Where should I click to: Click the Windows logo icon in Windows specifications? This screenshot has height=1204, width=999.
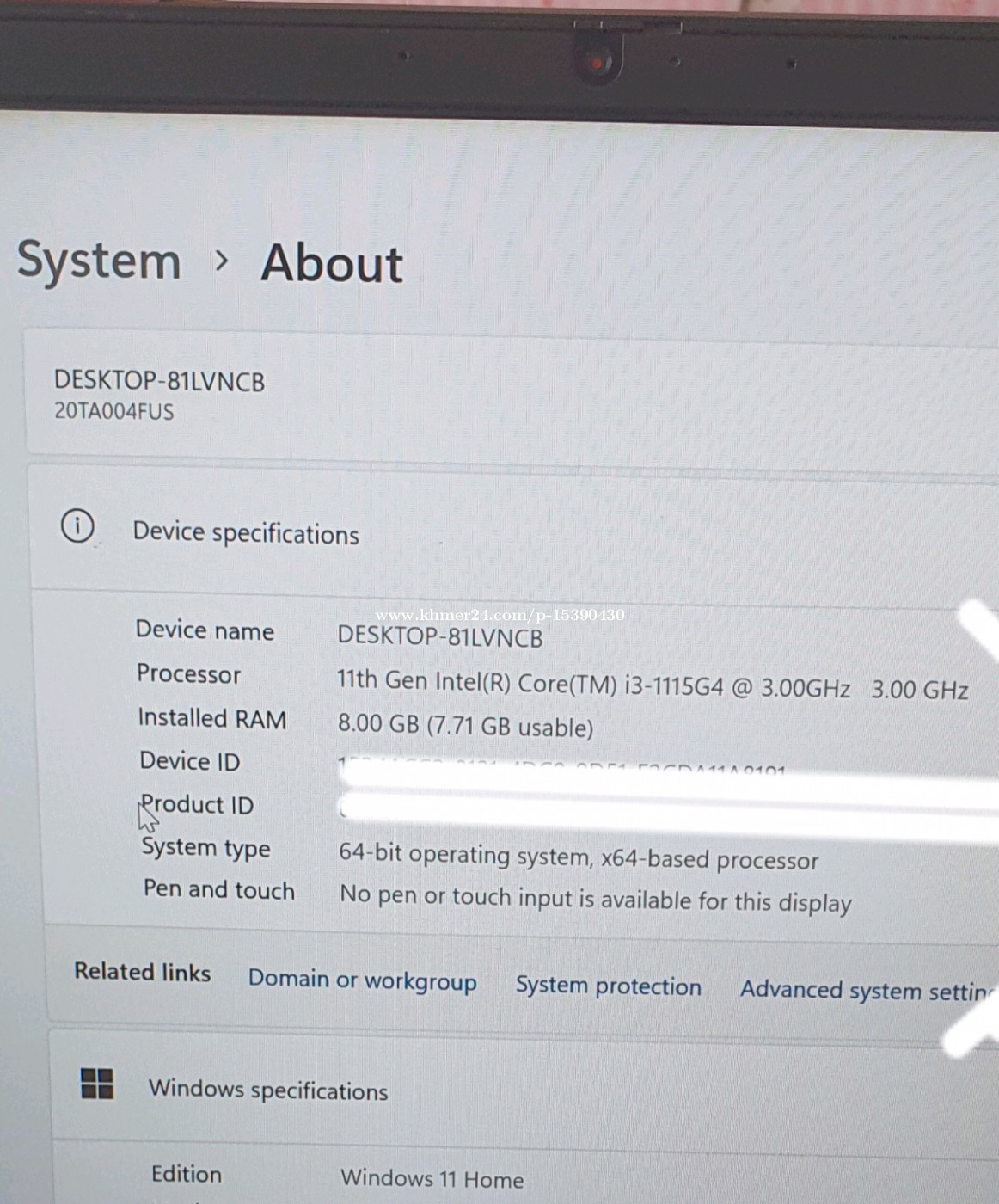coord(96,1084)
